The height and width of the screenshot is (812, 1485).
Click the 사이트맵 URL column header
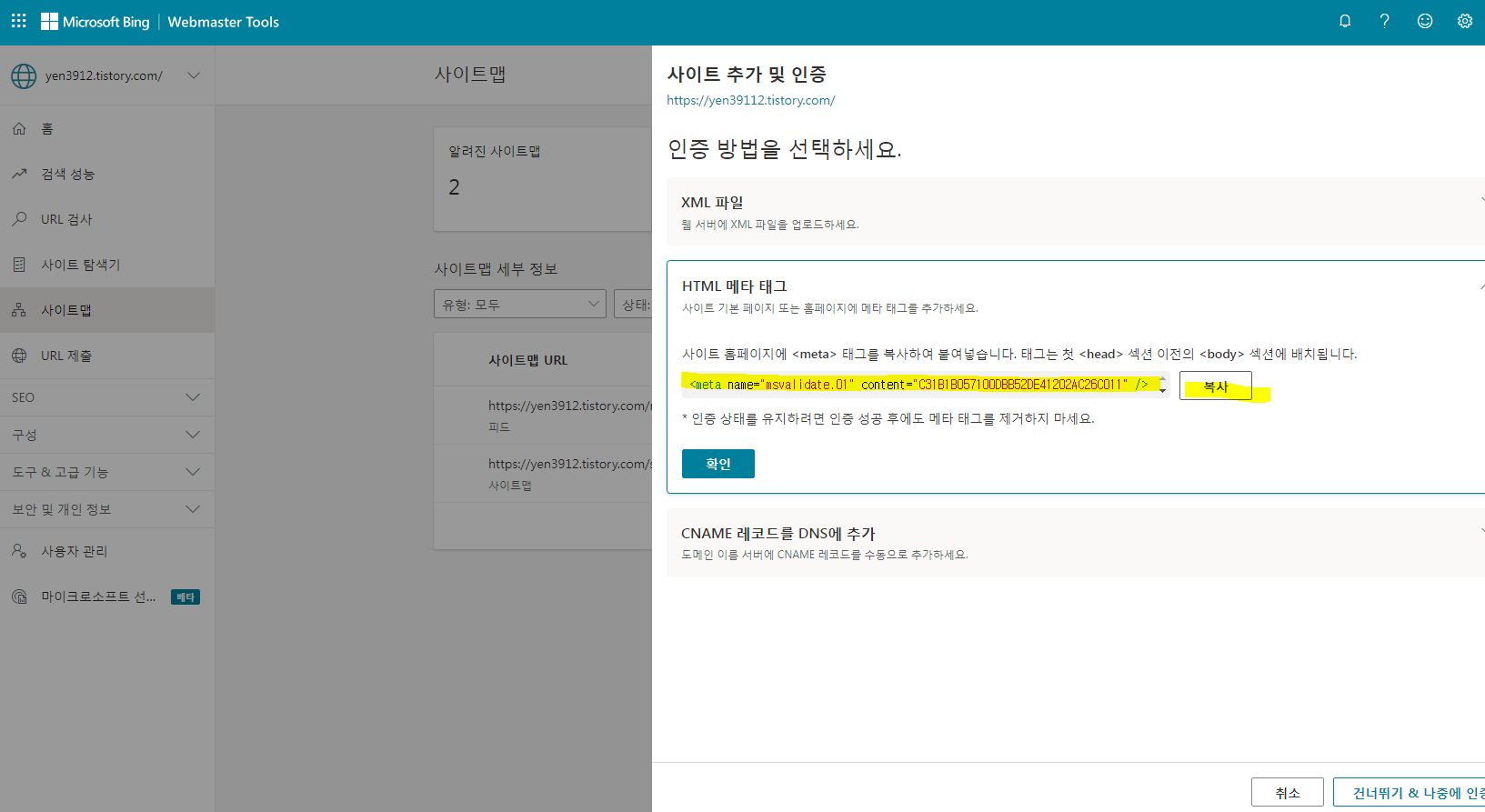pos(527,360)
